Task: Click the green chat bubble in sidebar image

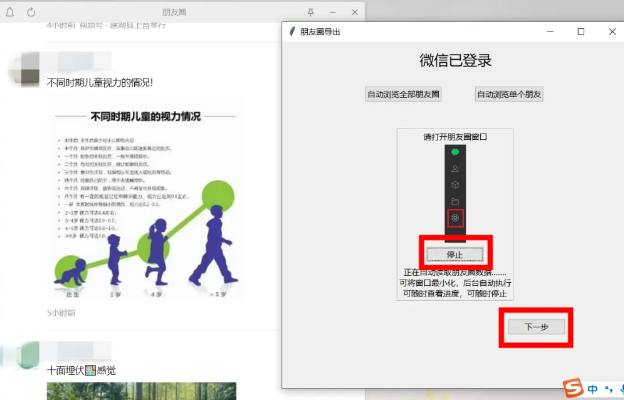Action: pyautogui.click(x=455, y=152)
